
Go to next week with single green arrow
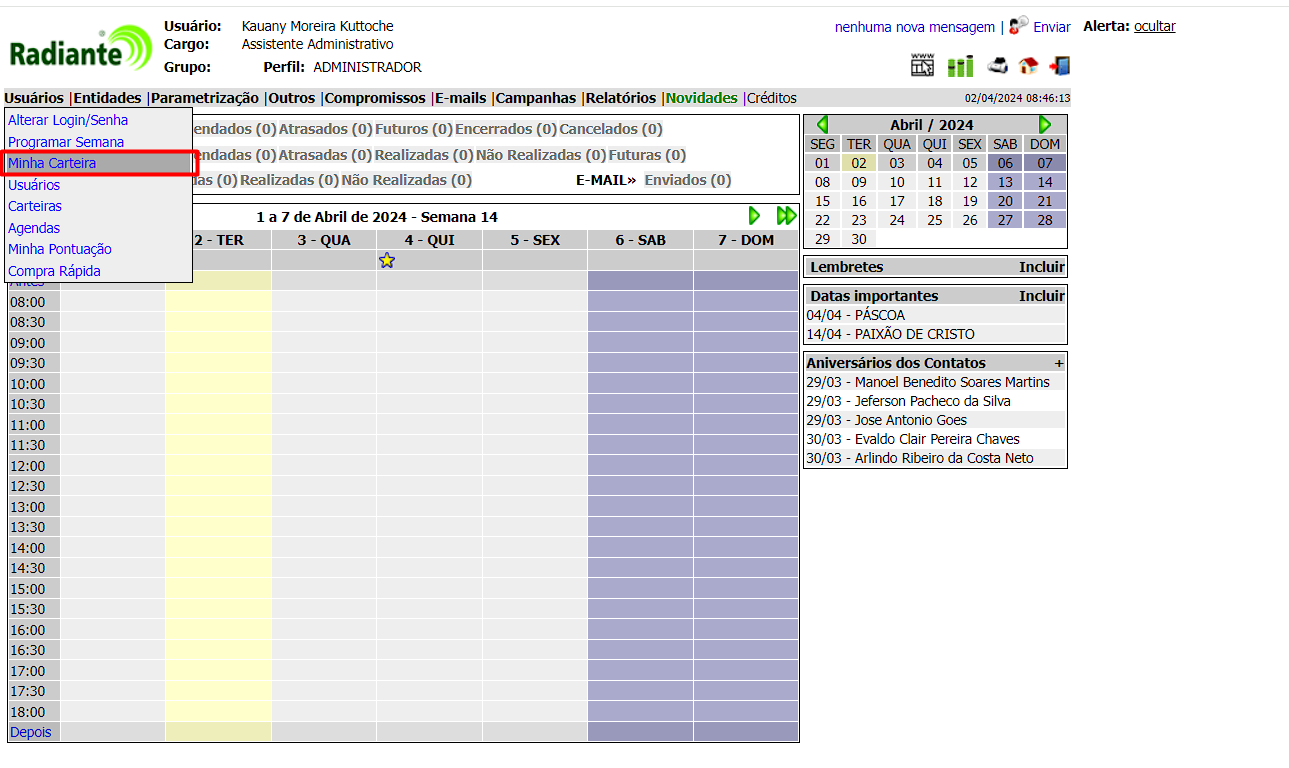754,216
